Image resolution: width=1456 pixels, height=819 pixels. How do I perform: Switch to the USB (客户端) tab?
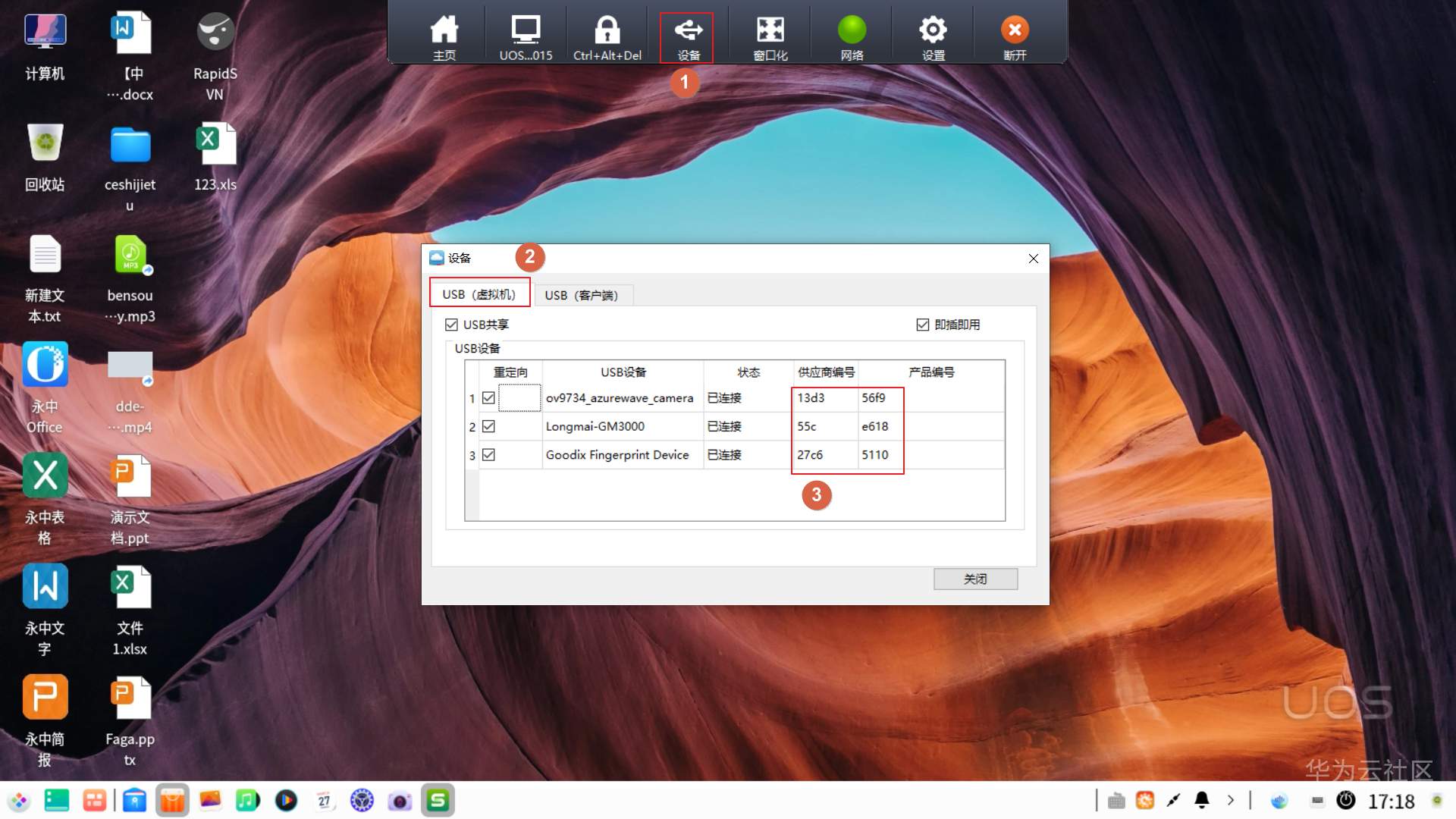coord(582,295)
